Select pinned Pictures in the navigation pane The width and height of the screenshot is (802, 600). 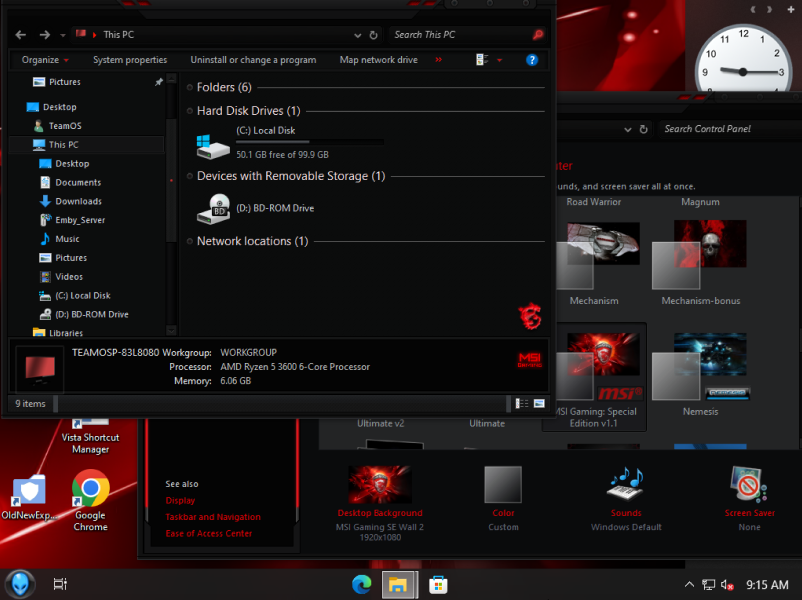pyautogui.click(x=64, y=82)
